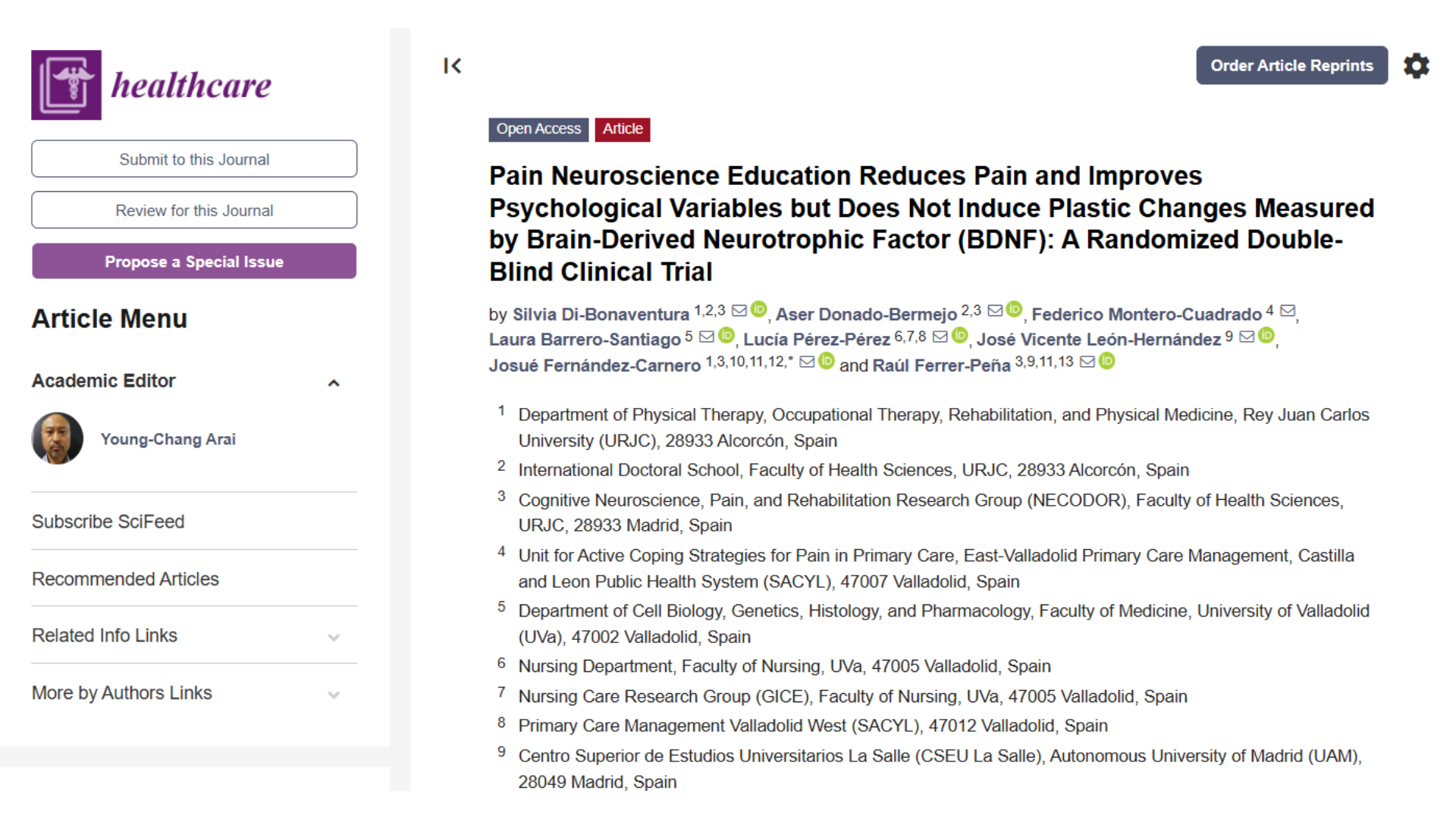Click envelope icon next to Federico Montero-Cuadrado

(x=1288, y=310)
